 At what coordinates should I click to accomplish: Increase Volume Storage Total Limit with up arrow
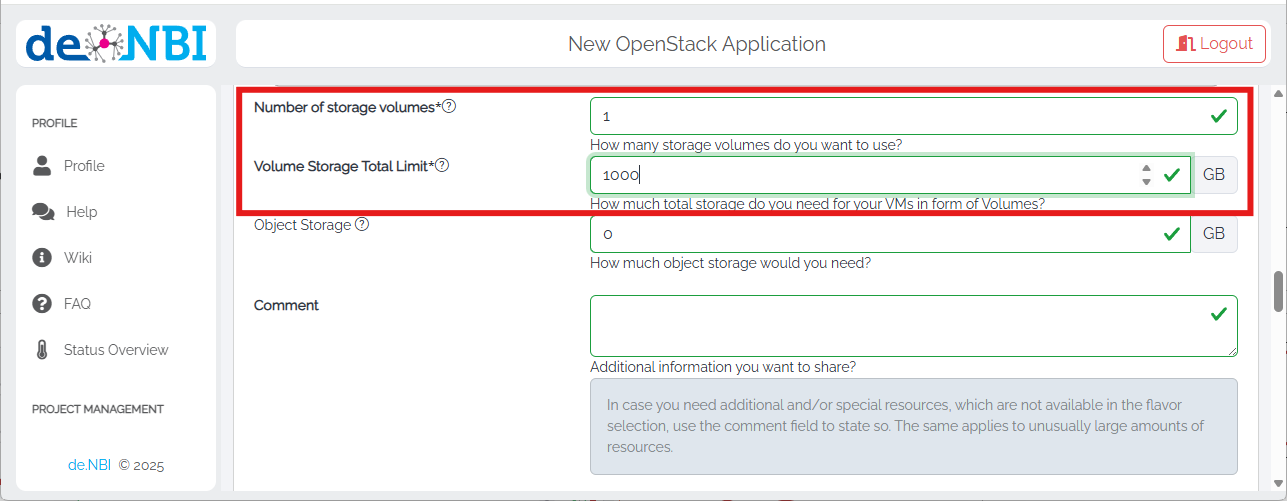(x=1146, y=169)
